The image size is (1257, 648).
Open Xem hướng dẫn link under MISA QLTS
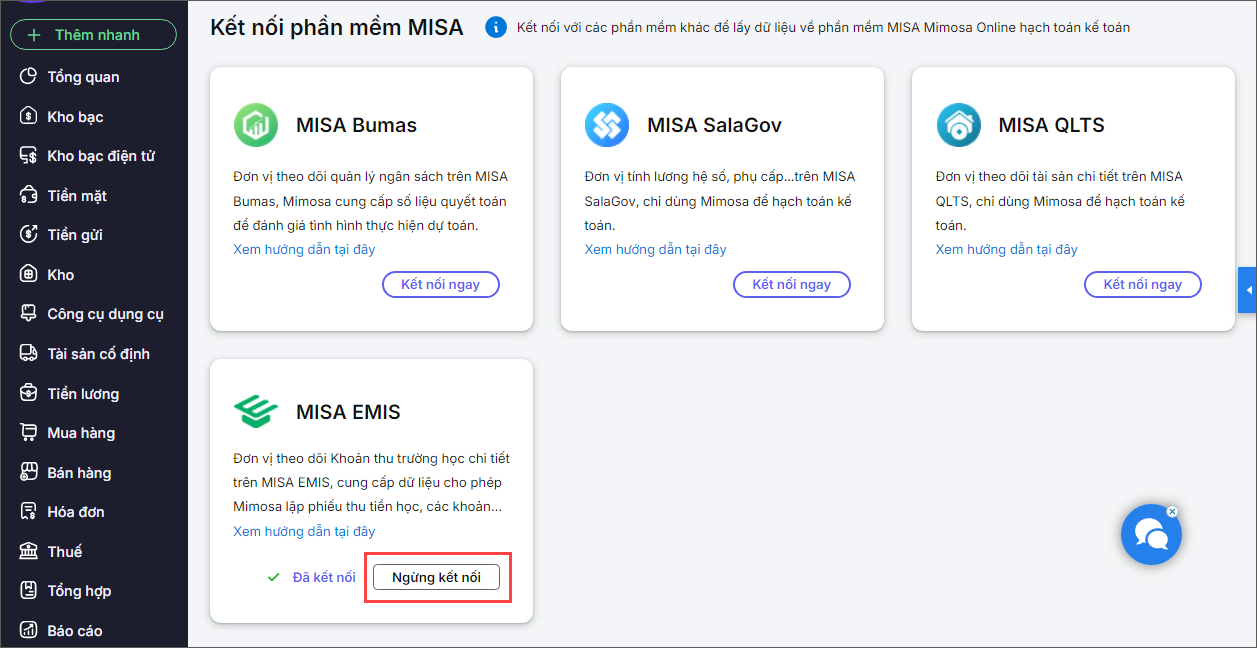tap(1006, 249)
